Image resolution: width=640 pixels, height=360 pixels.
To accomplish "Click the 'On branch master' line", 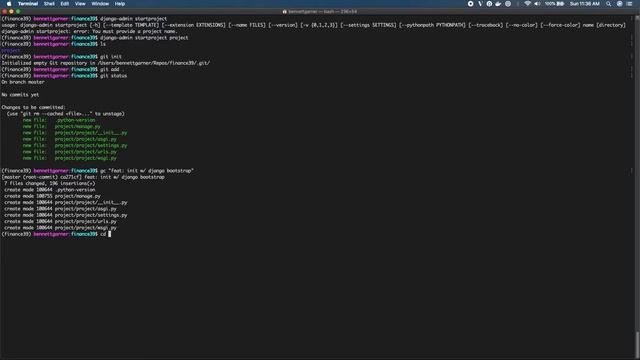I will pos(23,82).
